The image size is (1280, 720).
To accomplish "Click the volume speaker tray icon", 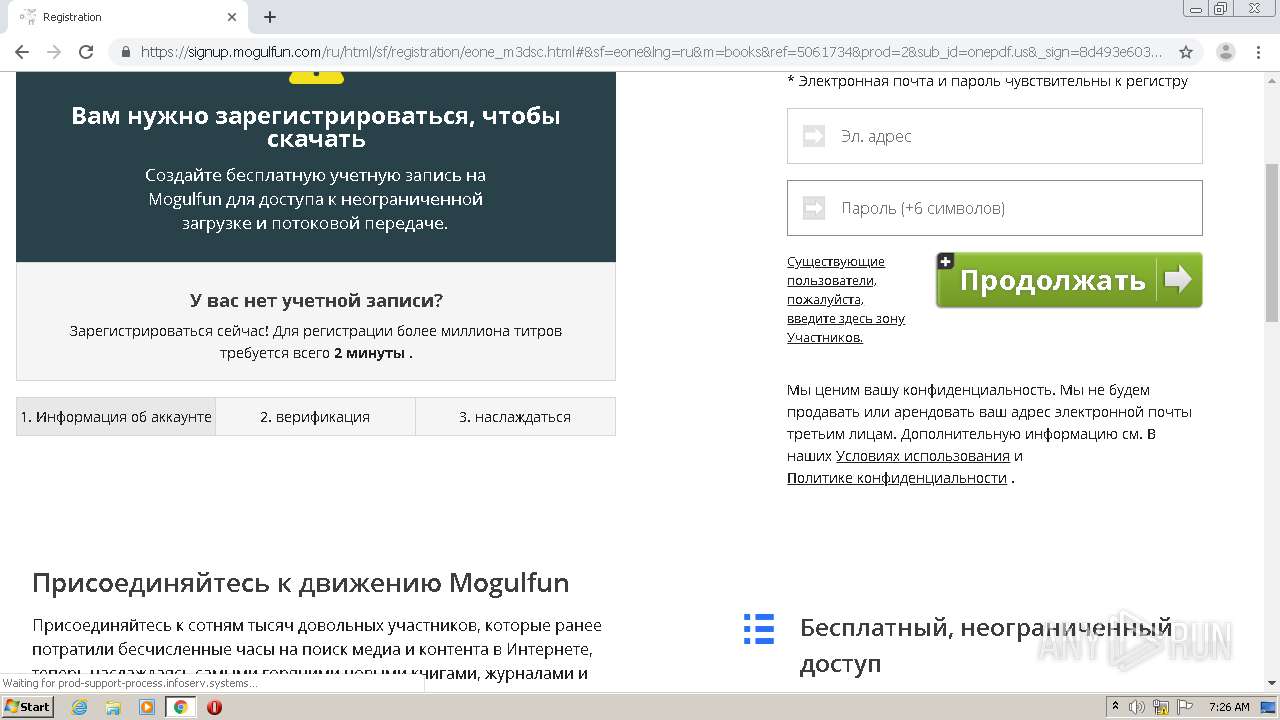I will [x=1137, y=707].
